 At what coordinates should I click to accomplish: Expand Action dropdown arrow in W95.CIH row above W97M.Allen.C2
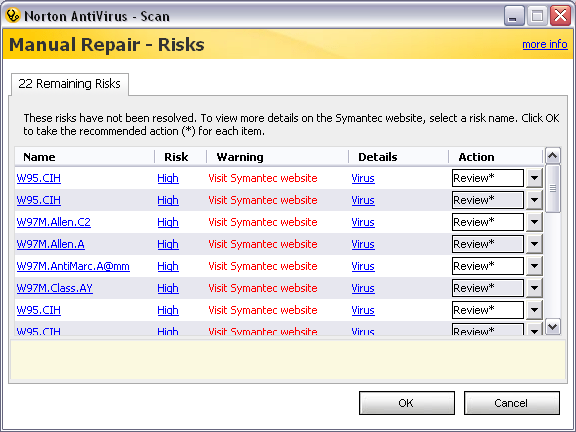534,200
